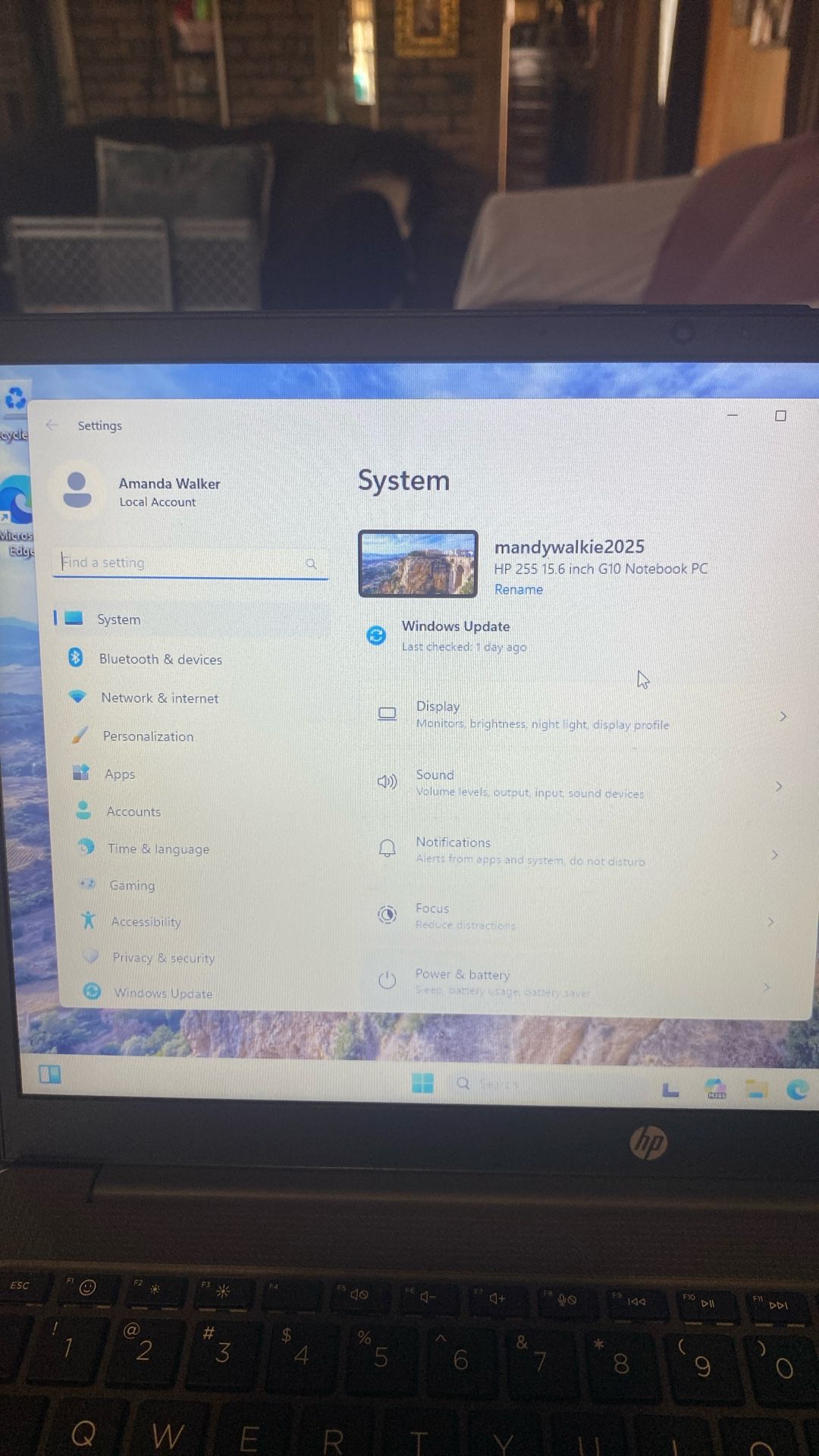Click the Amanda Walker account name
The image size is (819, 1456).
click(x=169, y=483)
